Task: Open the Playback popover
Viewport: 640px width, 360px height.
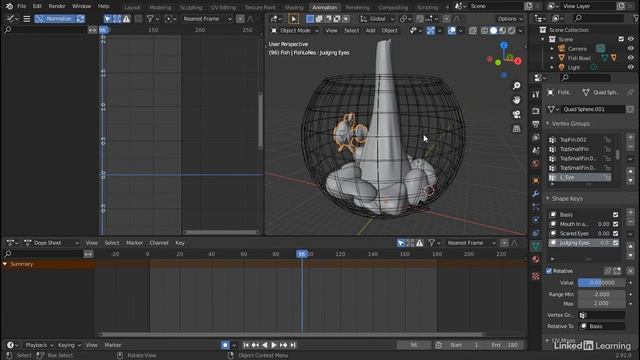Action: 39,345
